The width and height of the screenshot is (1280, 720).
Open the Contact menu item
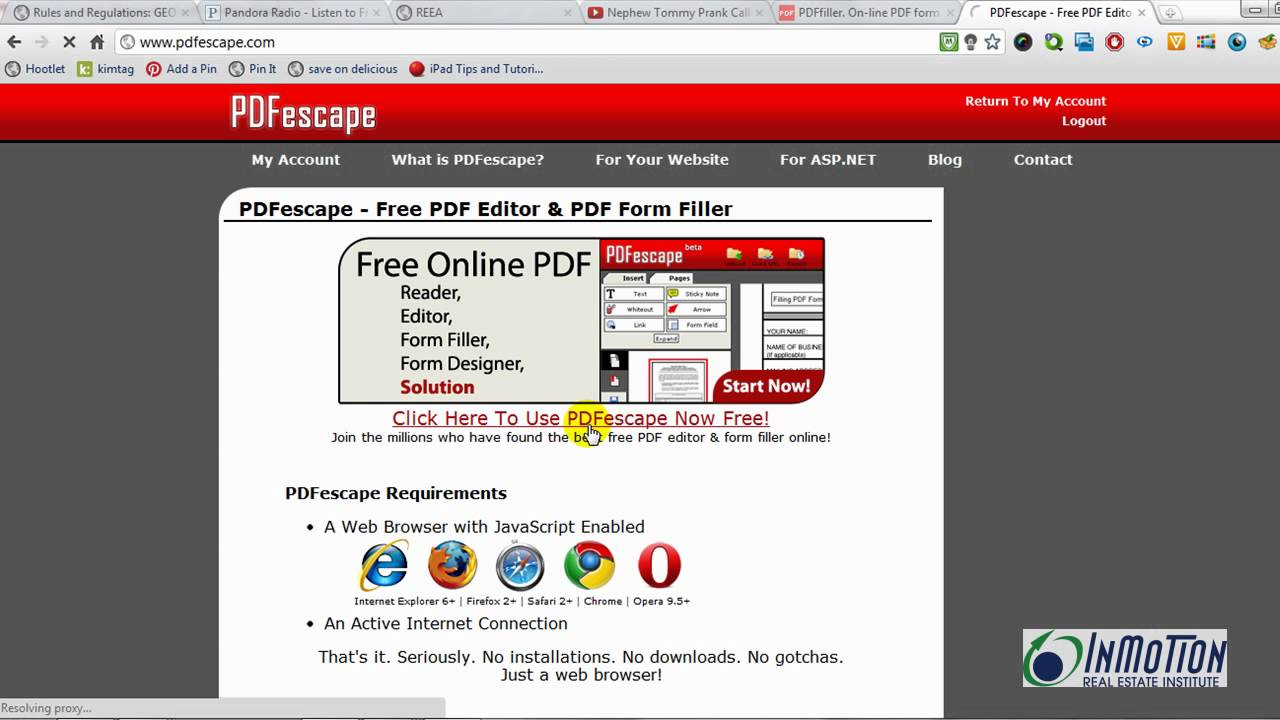click(1043, 159)
